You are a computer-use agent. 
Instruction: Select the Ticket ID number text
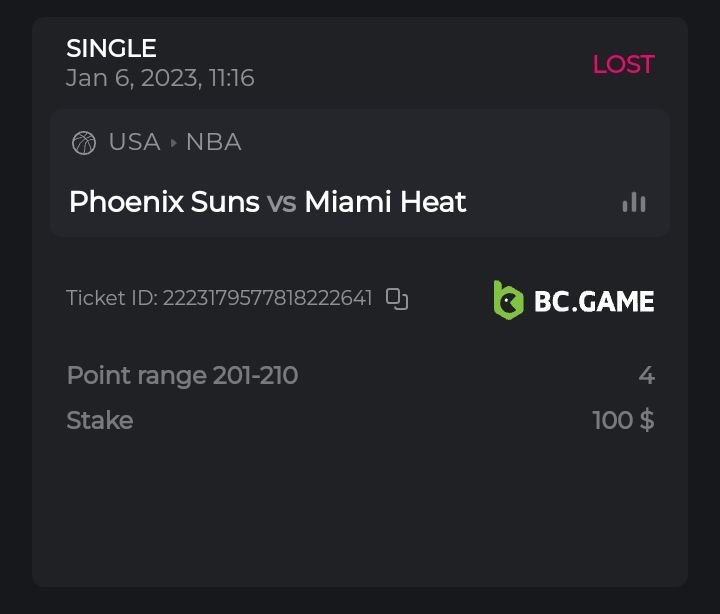[268, 298]
